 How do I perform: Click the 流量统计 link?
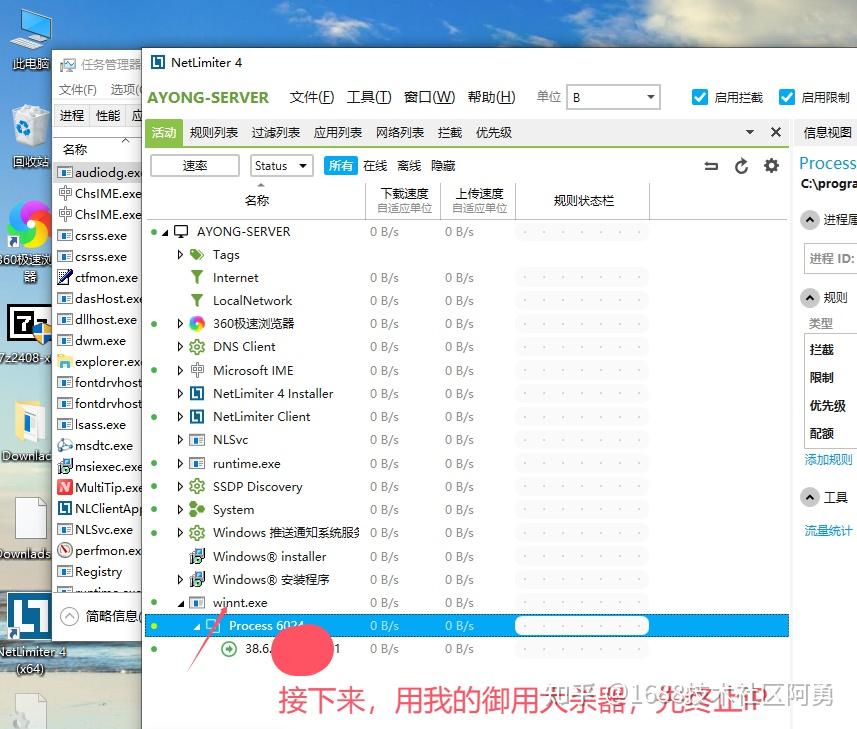826,531
